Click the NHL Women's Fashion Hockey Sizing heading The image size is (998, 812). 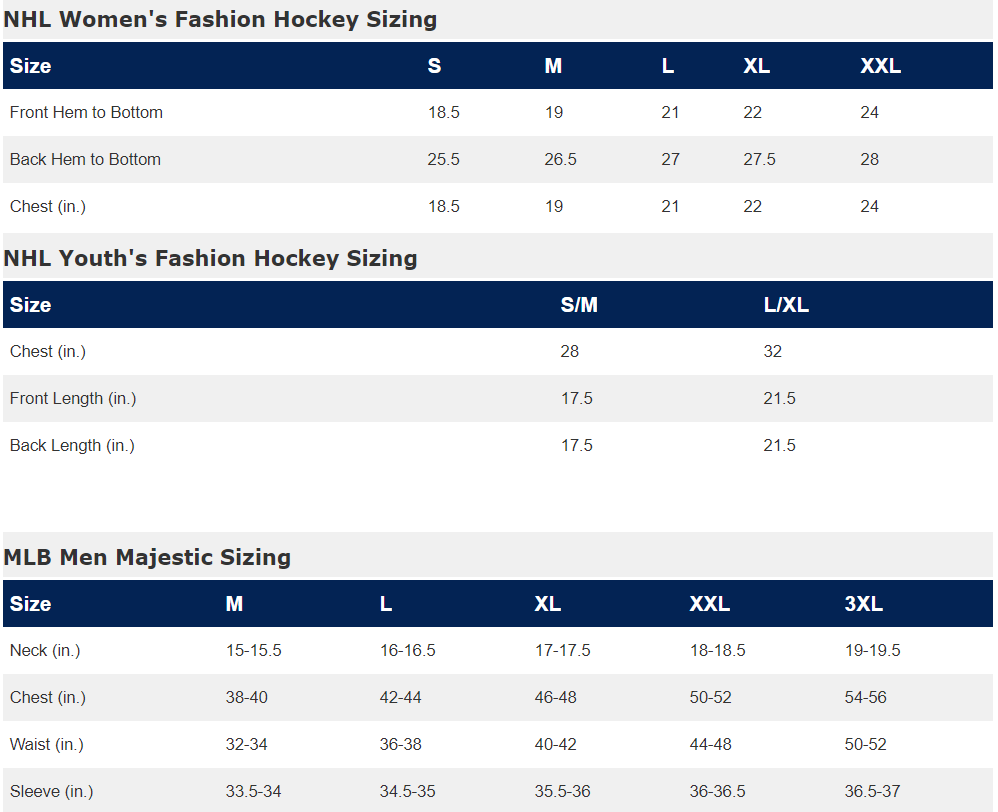[220, 19]
